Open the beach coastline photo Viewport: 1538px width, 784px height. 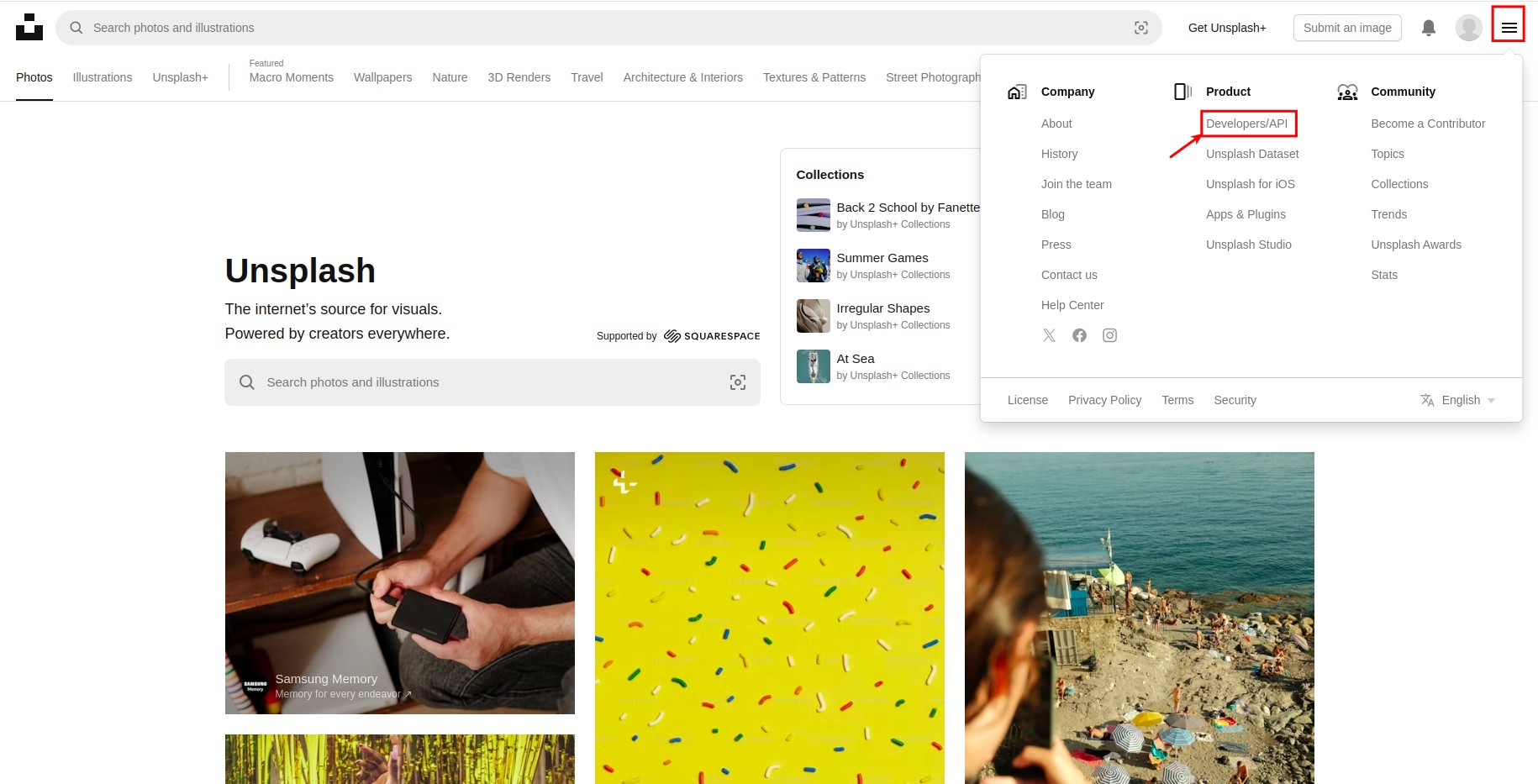point(1140,618)
